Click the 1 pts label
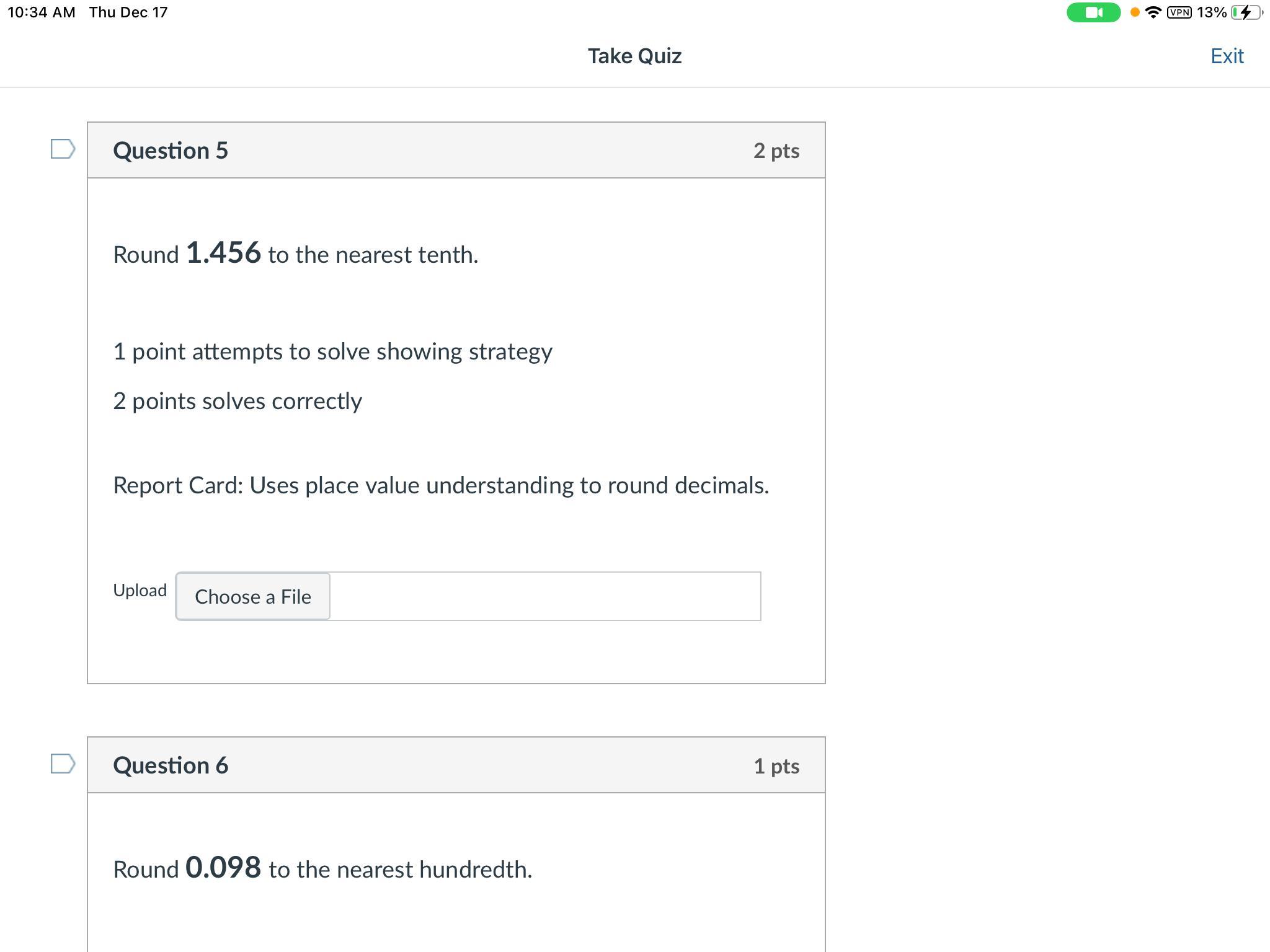The width and height of the screenshot is (1270, 952). point(776,766)
